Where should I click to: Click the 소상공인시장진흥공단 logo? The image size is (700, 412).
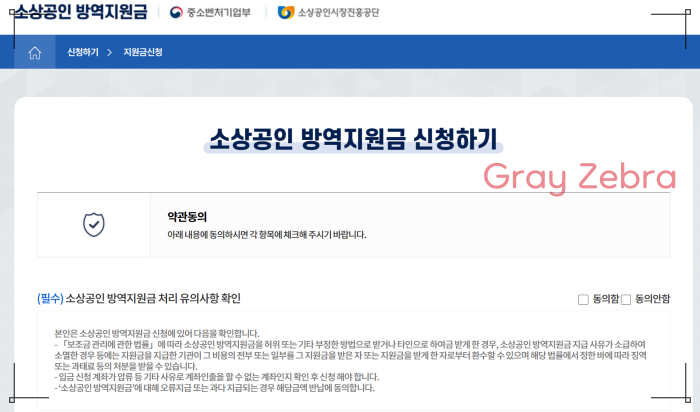[x=328, y=12]
